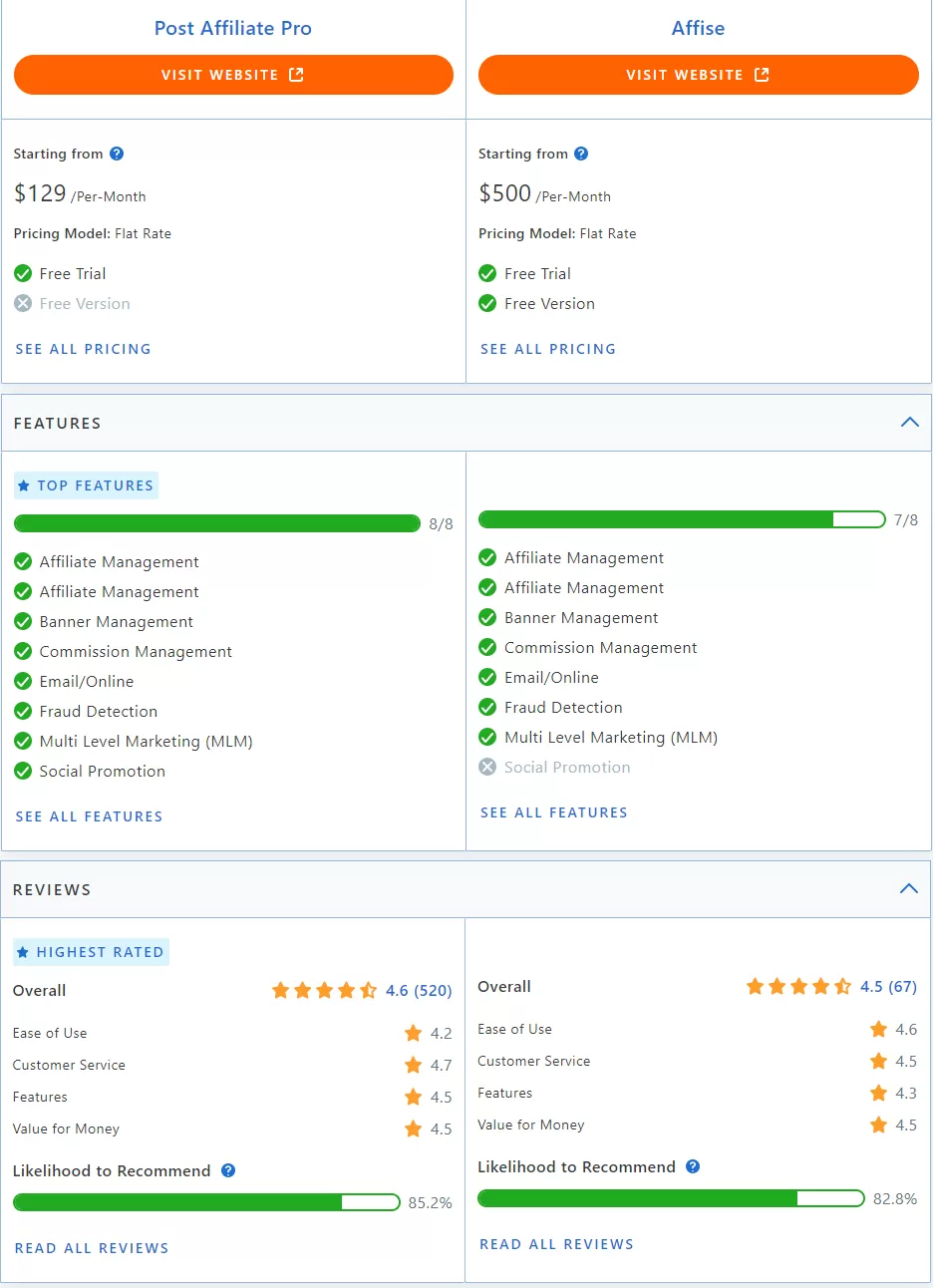Click the FEATURES section header
The width and height of the screenshot is (934, 1288).
57,423
